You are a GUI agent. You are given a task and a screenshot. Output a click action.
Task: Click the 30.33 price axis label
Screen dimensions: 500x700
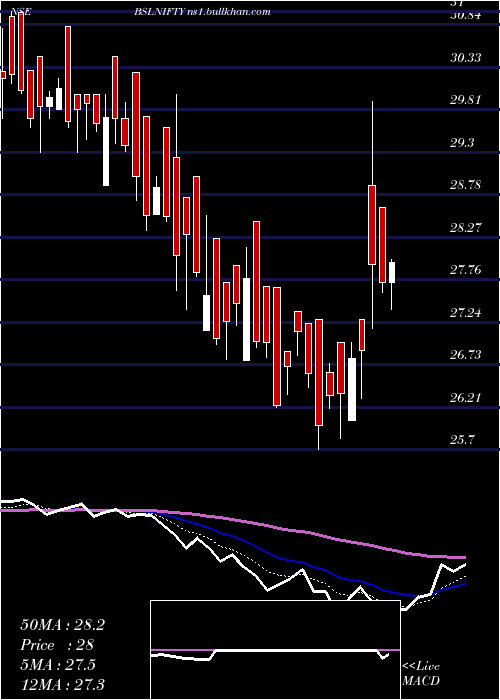466,58
